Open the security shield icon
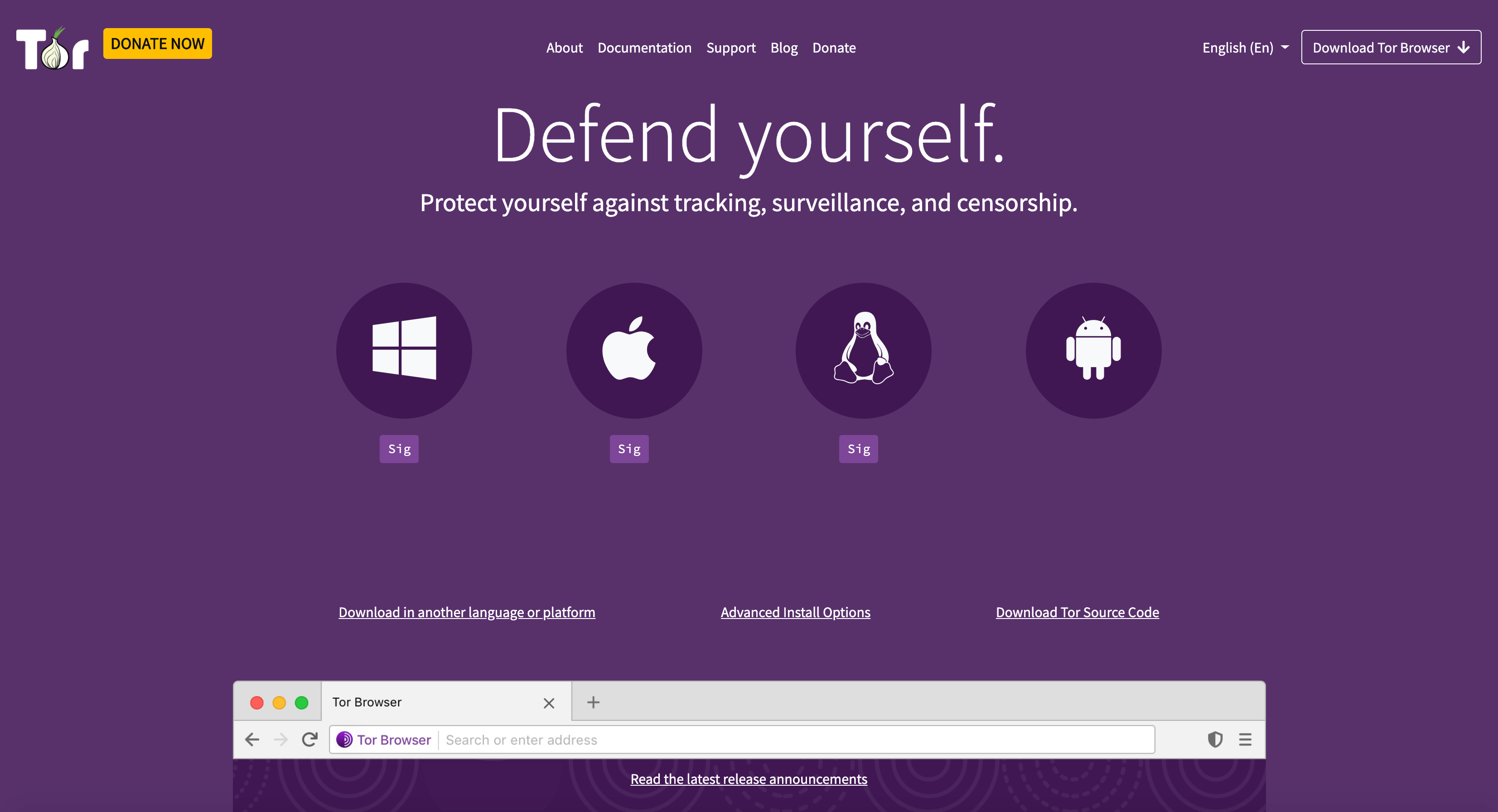The image size is (1498, 812). point(1215,740)
